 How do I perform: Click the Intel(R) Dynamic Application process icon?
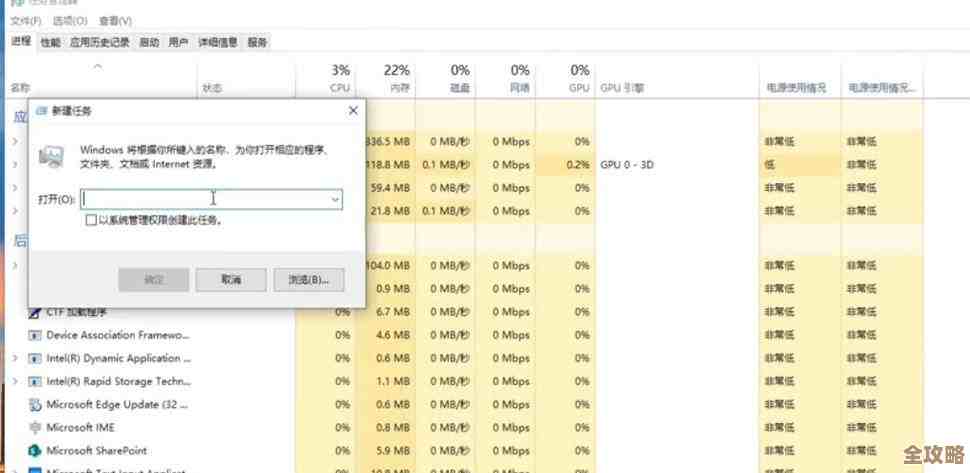coord(34,359)
